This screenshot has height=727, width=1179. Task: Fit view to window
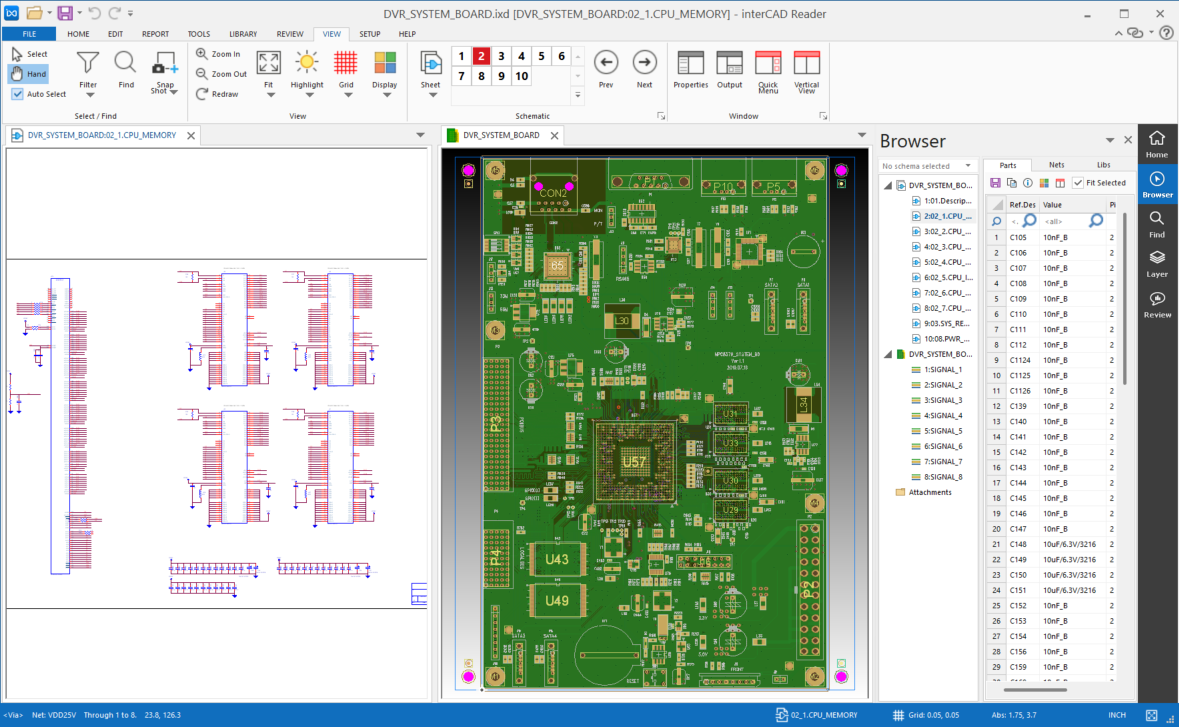[268, 64]
